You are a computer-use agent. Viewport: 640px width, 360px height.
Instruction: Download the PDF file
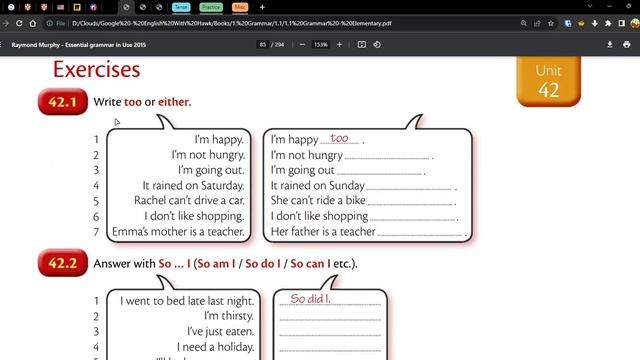tap(609, 44)
